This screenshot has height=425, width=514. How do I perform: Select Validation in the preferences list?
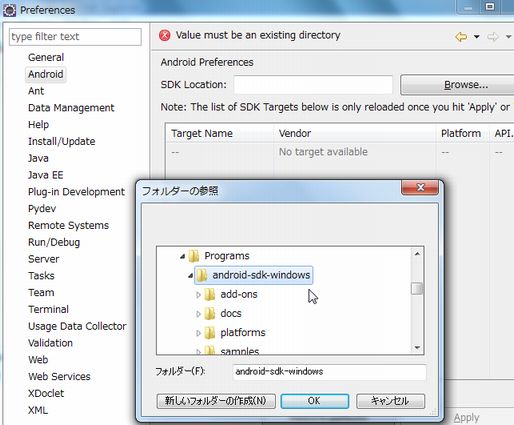[50, 343]
